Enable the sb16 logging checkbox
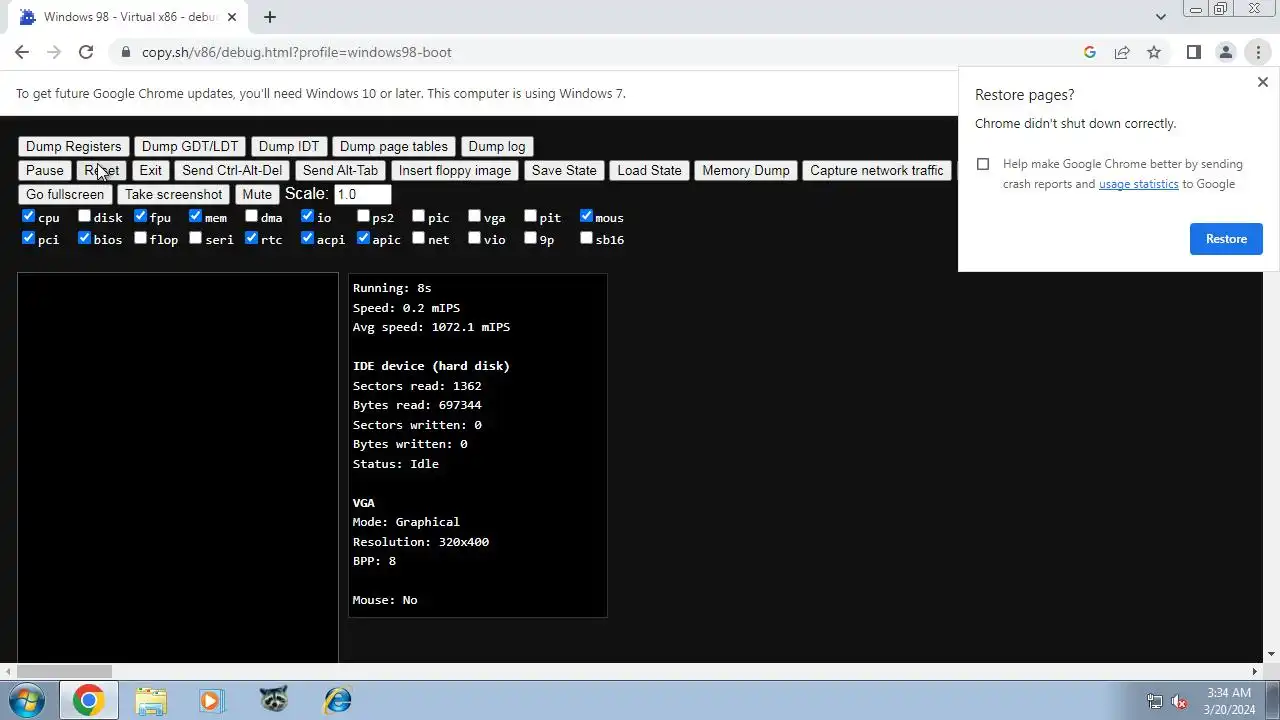Image resolution: width=1280 pixels, height=720 pixels. [x=587, y=238]
